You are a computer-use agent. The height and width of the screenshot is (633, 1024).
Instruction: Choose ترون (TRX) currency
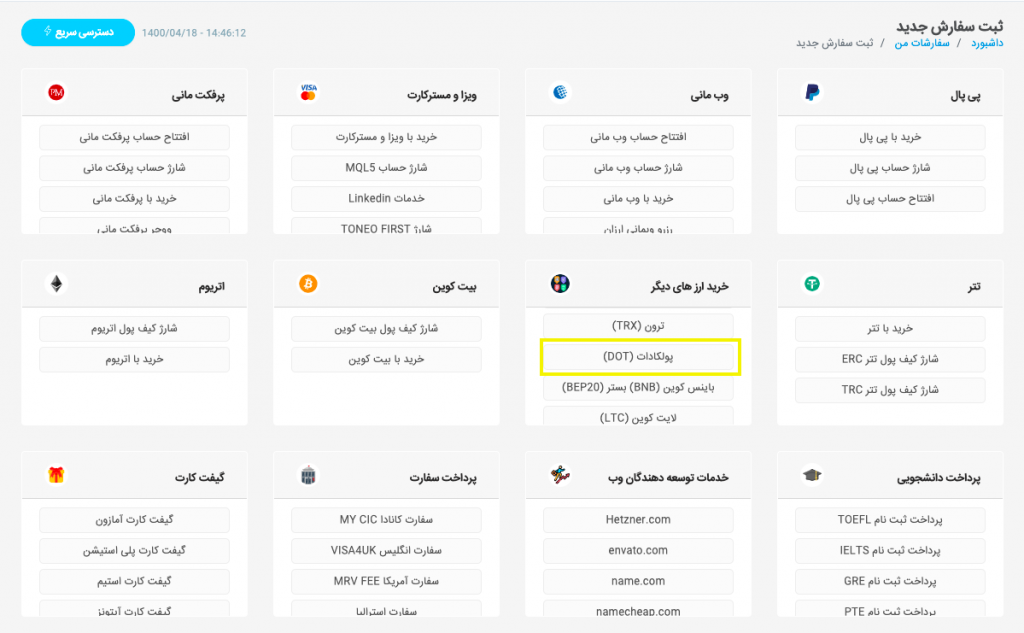coord(638,325)
